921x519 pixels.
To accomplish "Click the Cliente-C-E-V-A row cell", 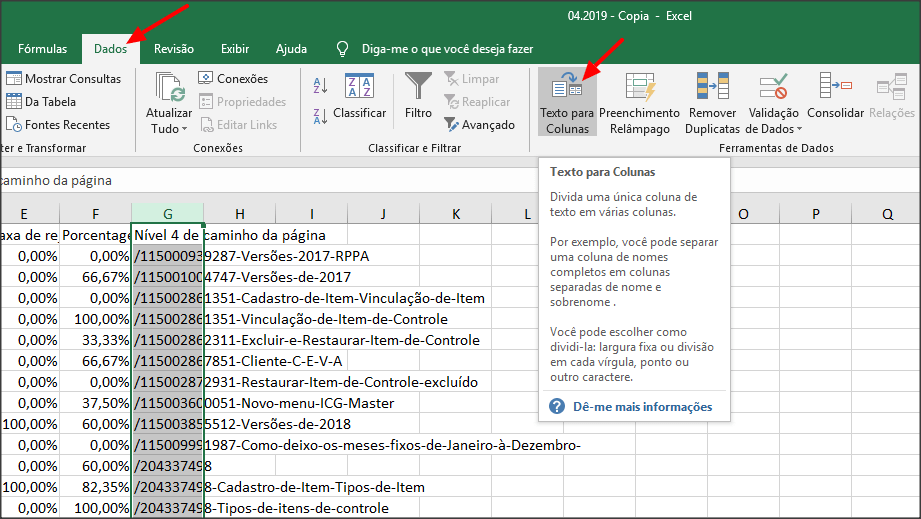I will [167, 361].
